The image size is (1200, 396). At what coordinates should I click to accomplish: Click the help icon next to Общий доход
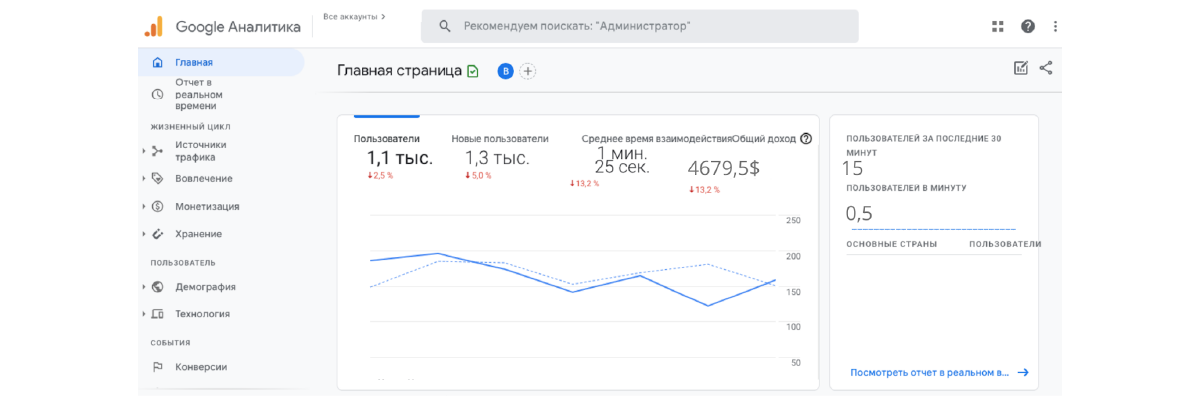click(x=806, y=139)
